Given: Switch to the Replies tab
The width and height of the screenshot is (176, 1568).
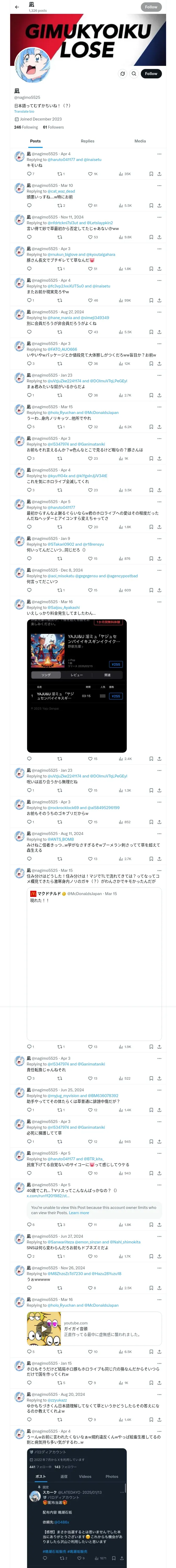Looking at the screenshot, I should click(87, 141).
